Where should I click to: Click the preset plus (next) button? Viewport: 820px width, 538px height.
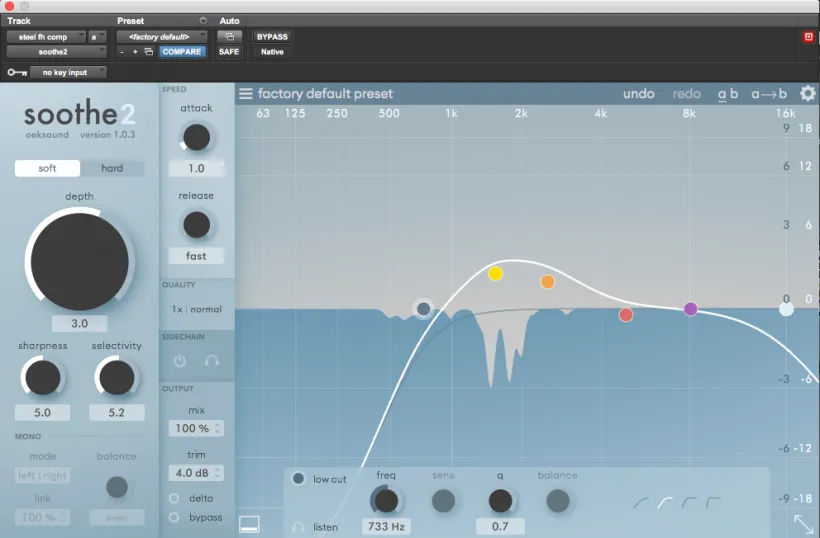coord(135,52)
